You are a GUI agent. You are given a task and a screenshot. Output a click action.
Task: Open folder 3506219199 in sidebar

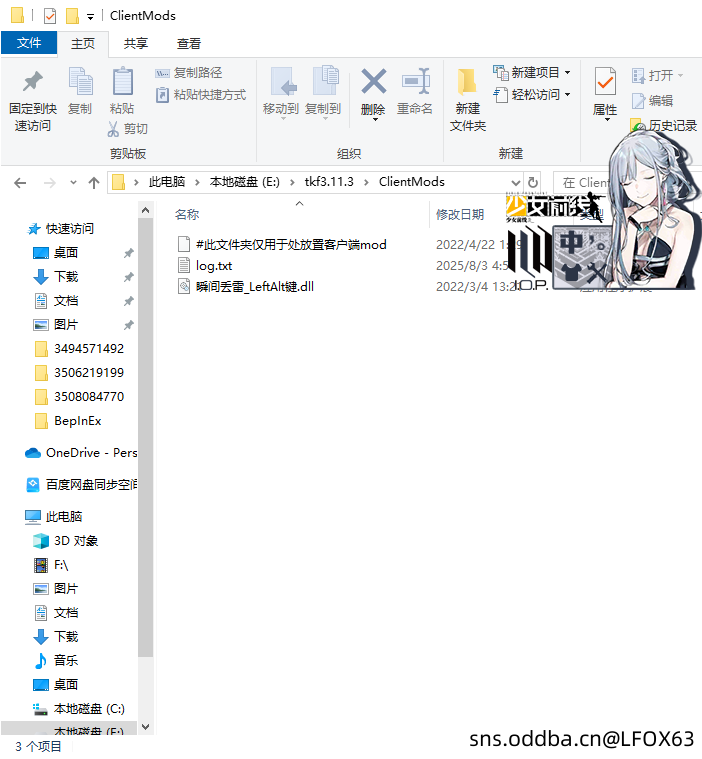(89, 373)
